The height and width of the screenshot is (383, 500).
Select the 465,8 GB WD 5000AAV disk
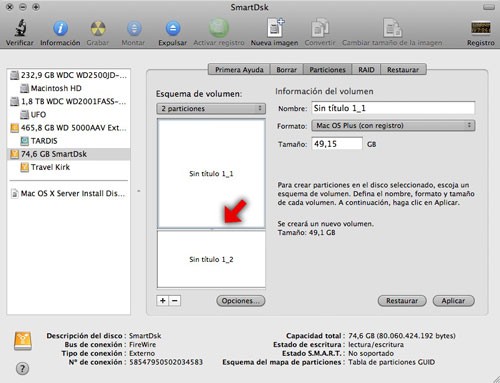[x=69, y=128]
